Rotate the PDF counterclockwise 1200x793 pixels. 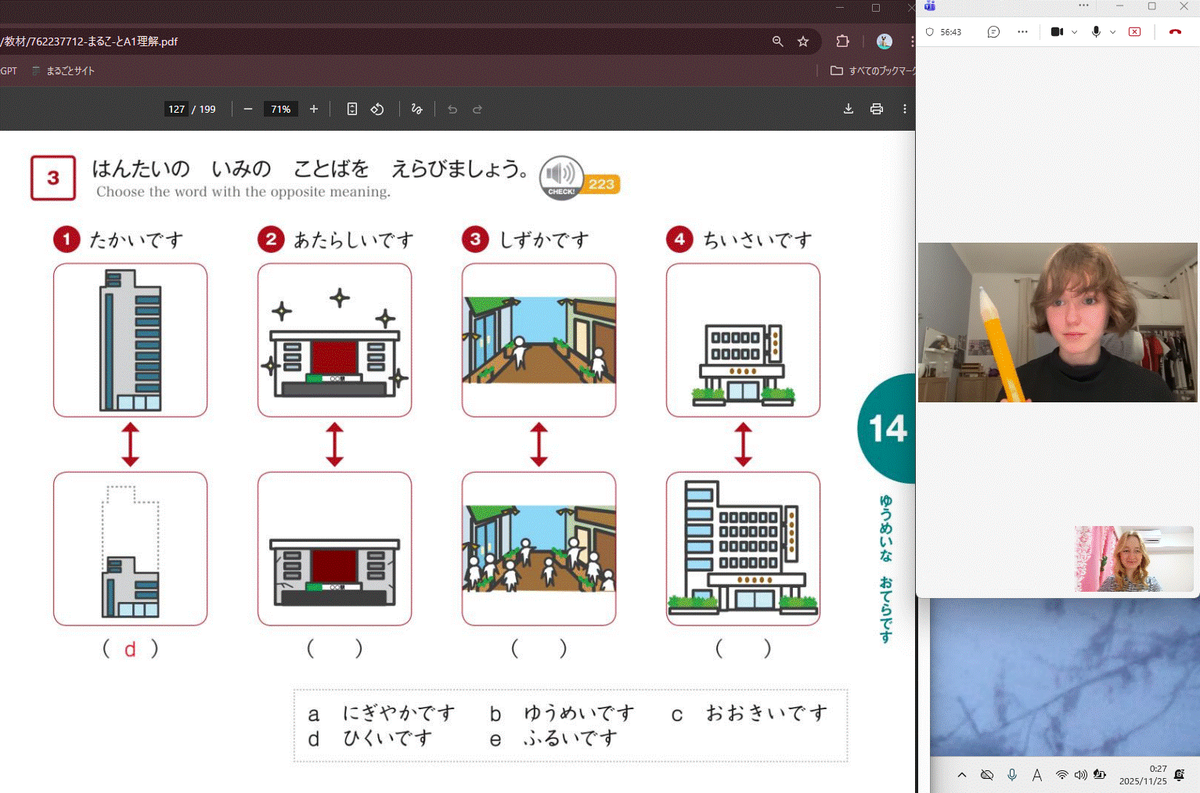pos(378,109)
